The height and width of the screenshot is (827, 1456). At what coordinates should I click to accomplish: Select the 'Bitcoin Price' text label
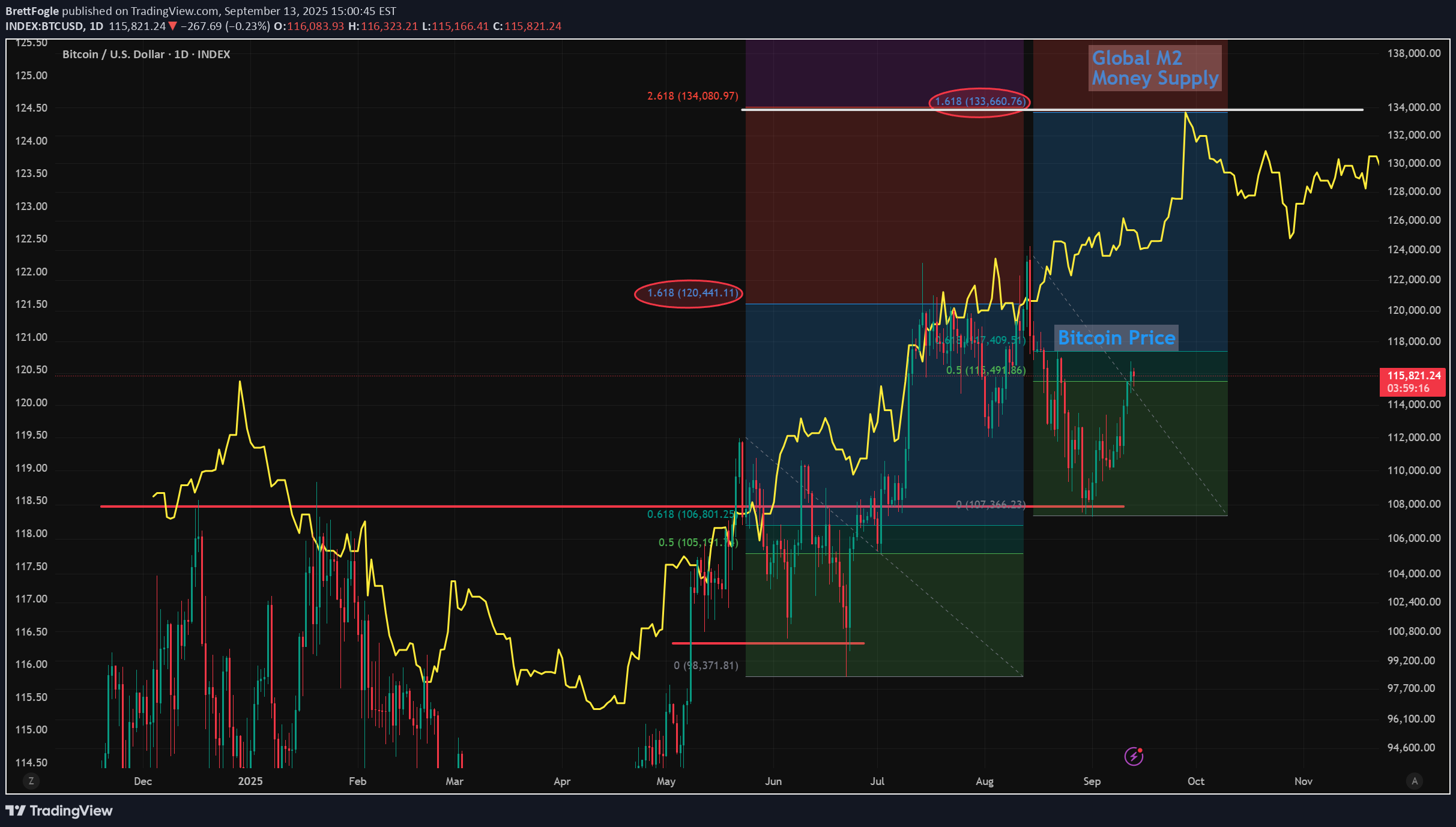tap(1116, 338)
